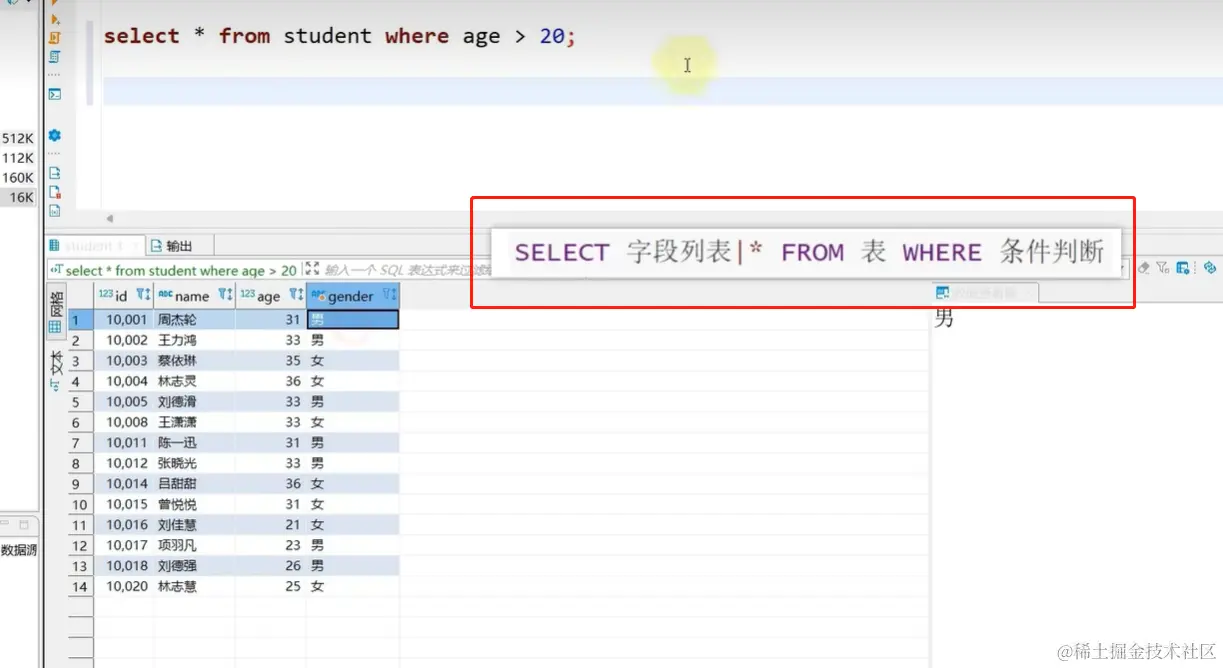This screenshot has height=668, width=1223.
Task: Click the execute SQL script icon
Action: click(x=55, y=38)
